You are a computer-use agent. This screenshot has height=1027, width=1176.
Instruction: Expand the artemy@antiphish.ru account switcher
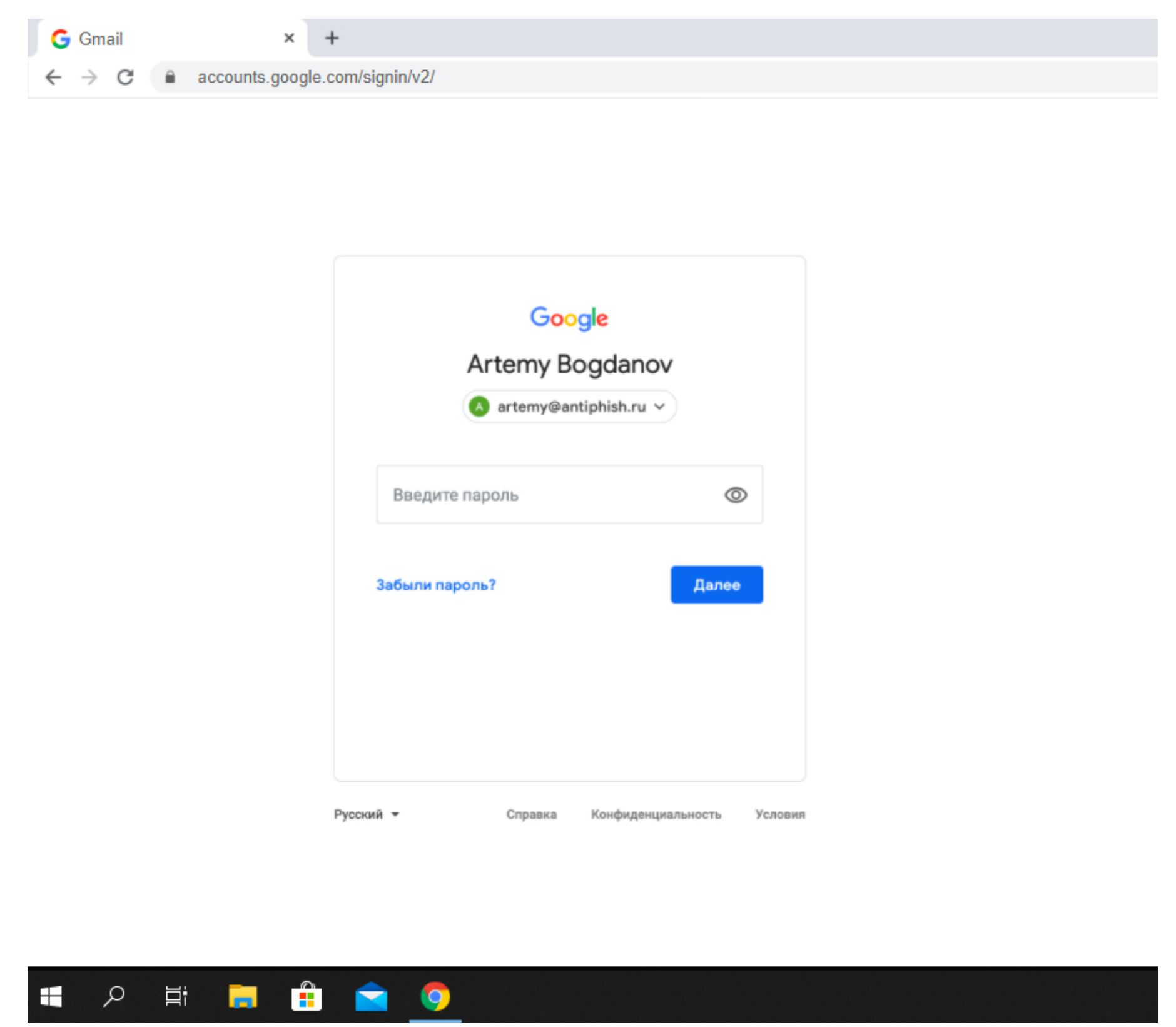tap(569, 407)
